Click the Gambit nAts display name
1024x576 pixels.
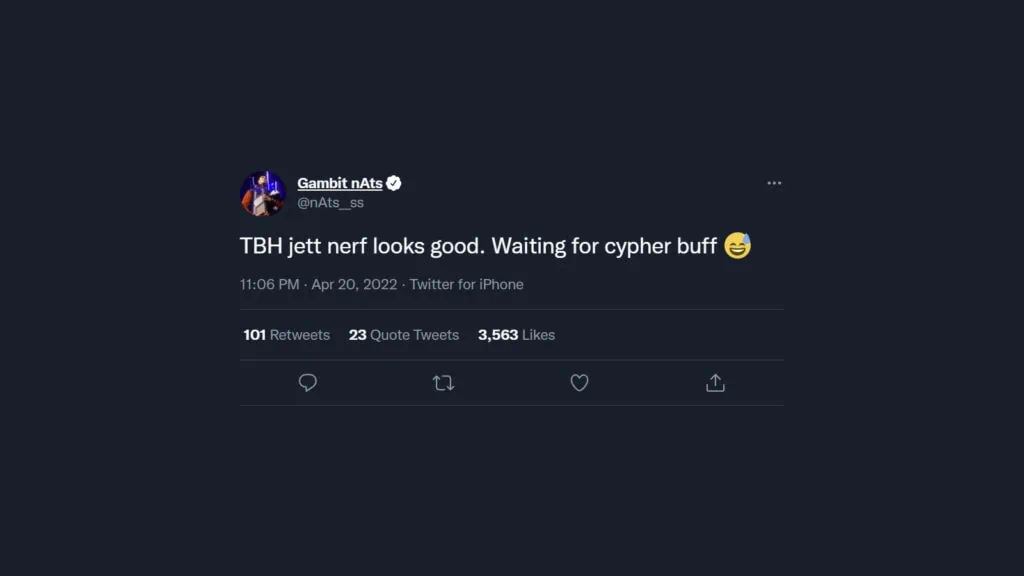[x=340, y=184]
